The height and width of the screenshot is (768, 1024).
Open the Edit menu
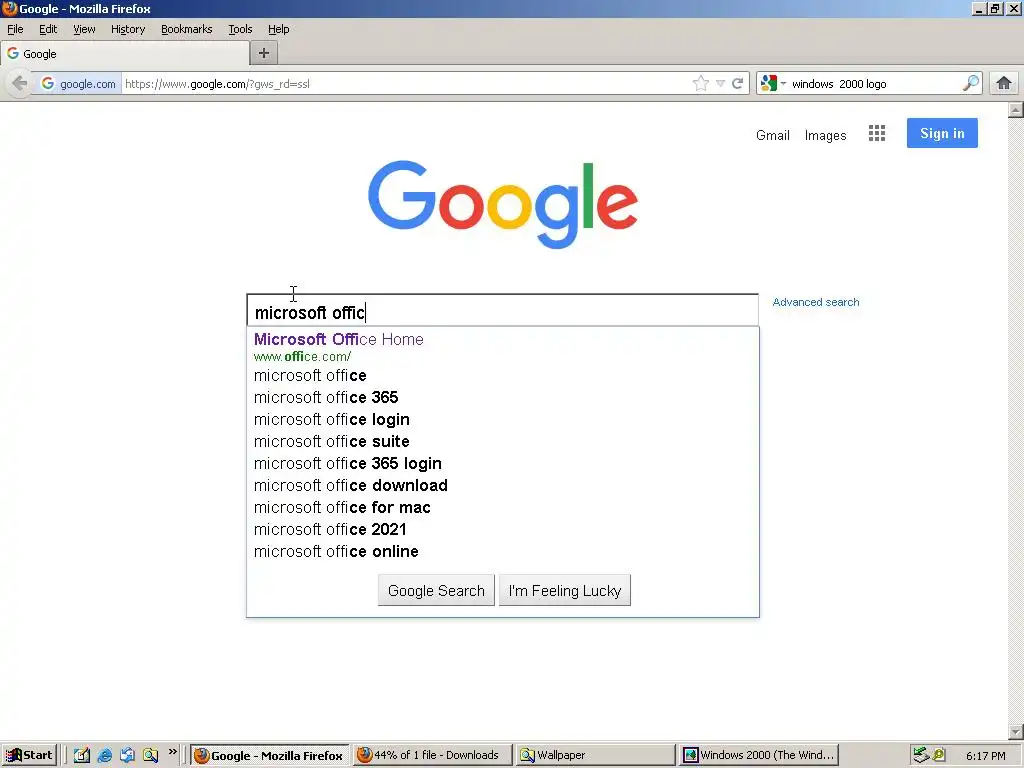point(48,29)
